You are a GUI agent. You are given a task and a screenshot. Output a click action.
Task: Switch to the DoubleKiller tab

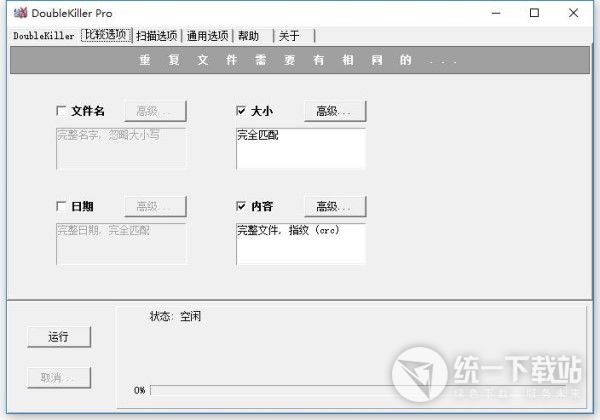click(x=44, y=36)
